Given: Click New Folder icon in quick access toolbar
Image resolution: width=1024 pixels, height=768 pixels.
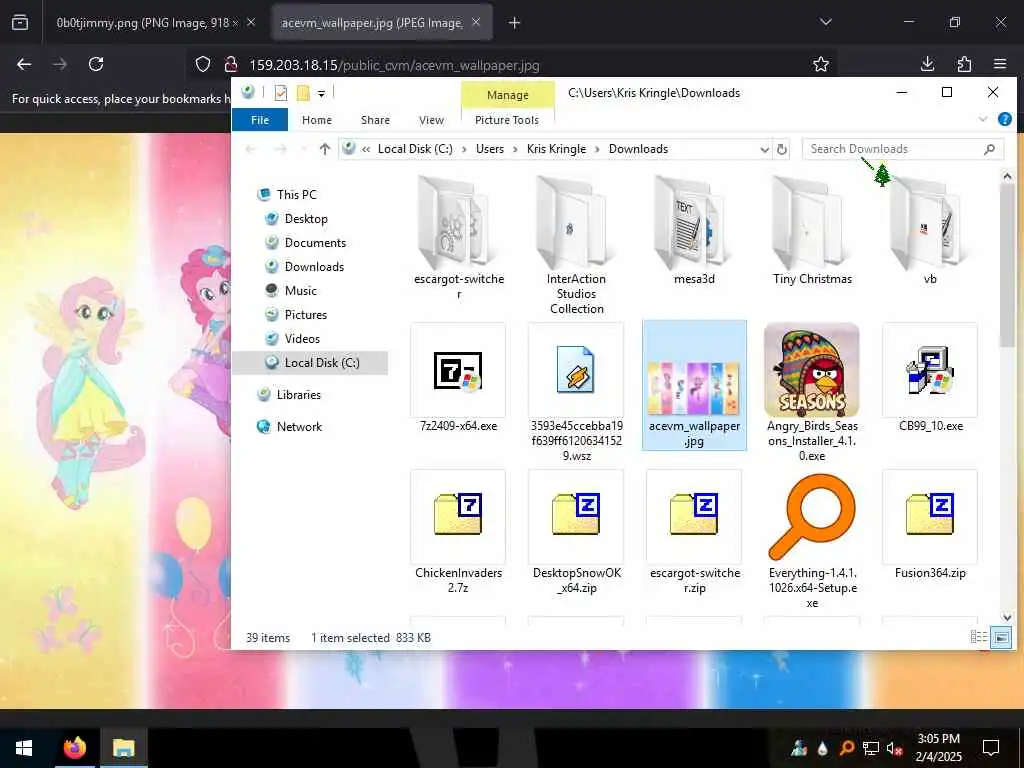Looking at the screenshot, I should click(x=303, y=93).
